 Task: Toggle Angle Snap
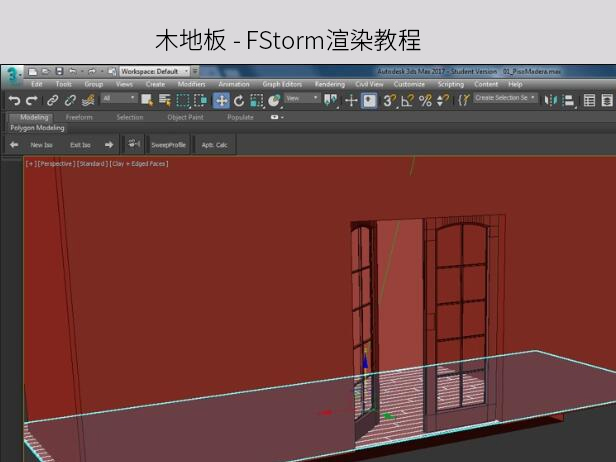tap(407, 100)
